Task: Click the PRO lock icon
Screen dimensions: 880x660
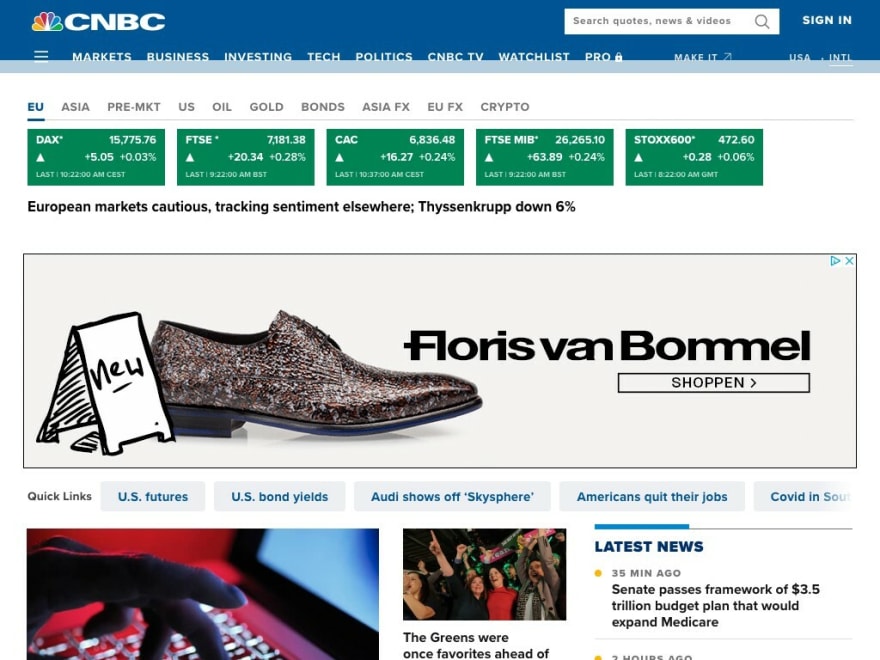Action: pos(618,57)
